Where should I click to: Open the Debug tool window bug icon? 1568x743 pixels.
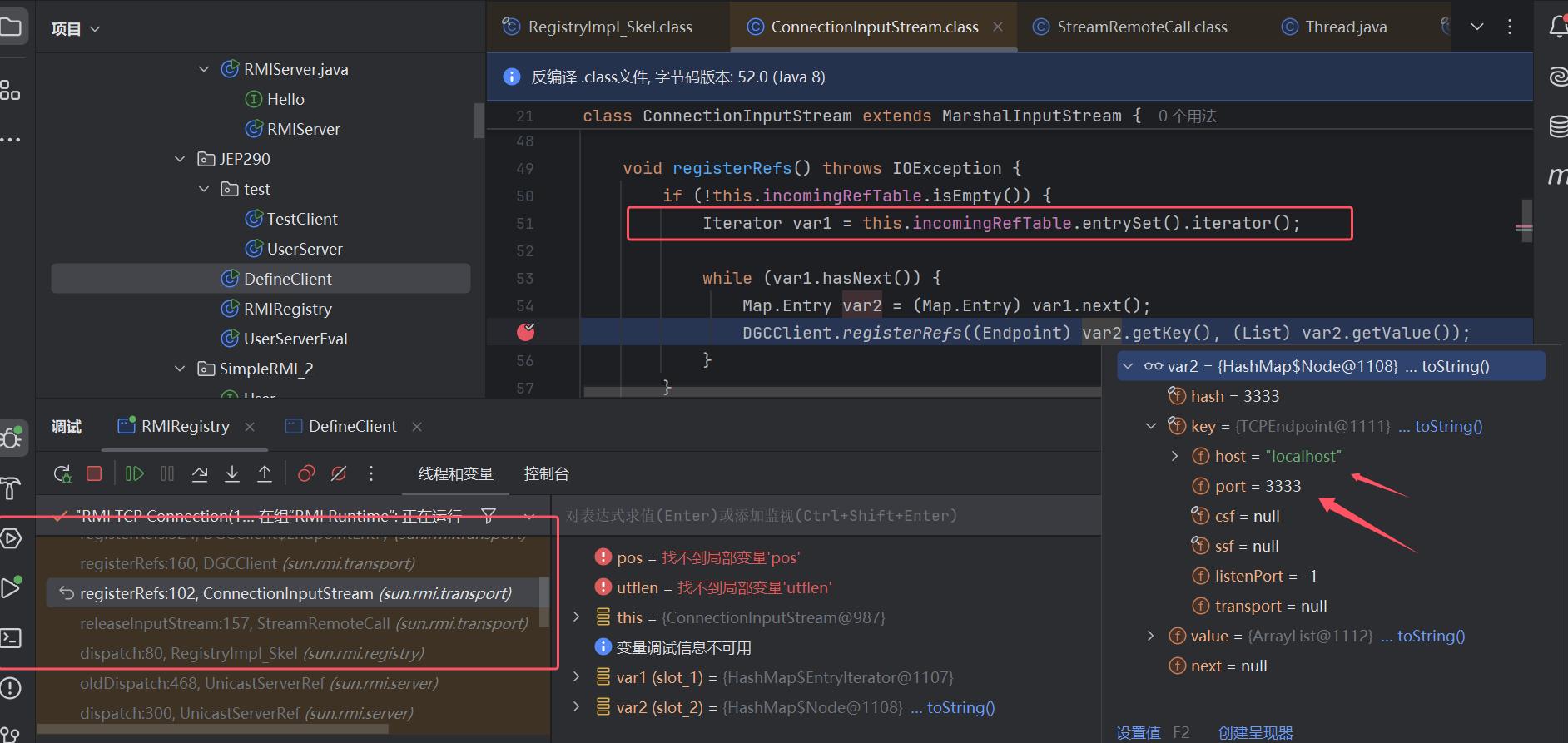[x=12, y=437]
